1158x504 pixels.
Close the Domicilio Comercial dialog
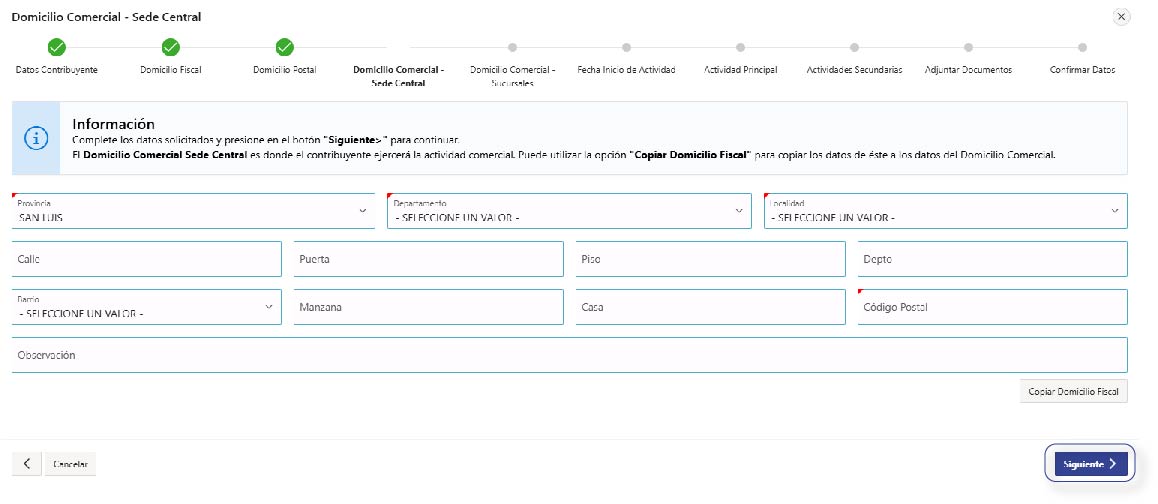[x=1121, y=17]
